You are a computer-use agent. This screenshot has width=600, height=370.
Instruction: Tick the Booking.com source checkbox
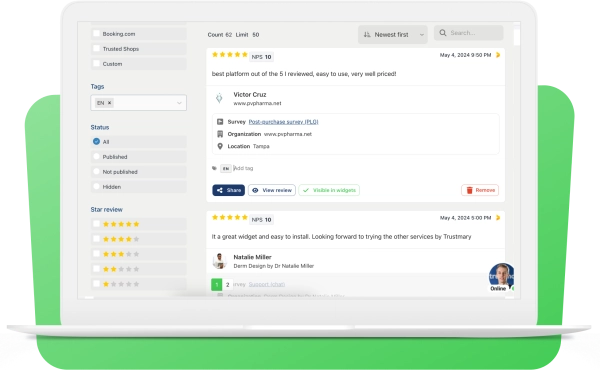(96, 34)
